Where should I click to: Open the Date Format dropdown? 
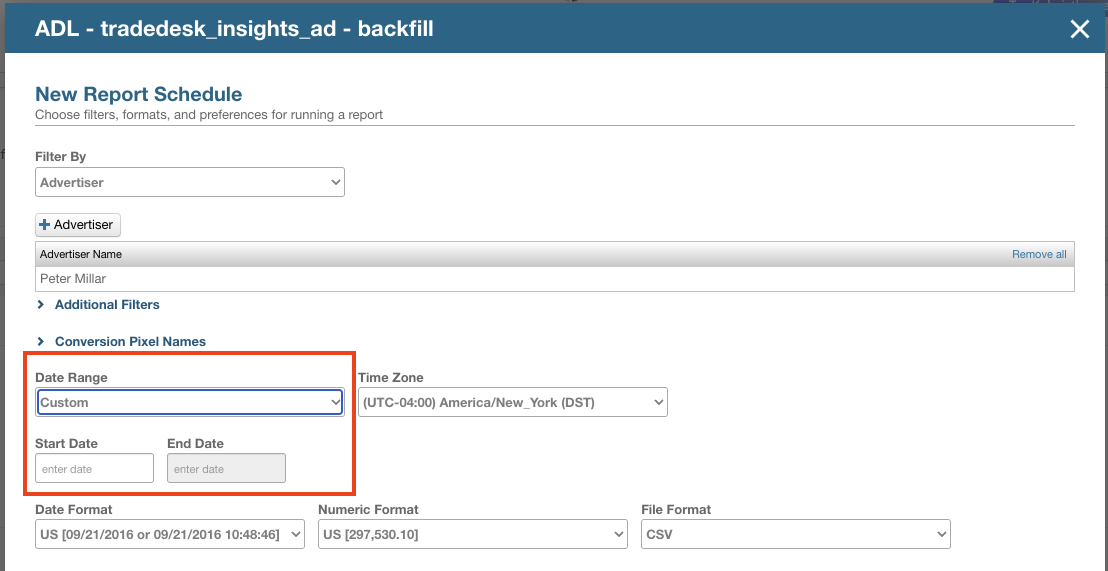pyautogui.click(x=169, y=535)
